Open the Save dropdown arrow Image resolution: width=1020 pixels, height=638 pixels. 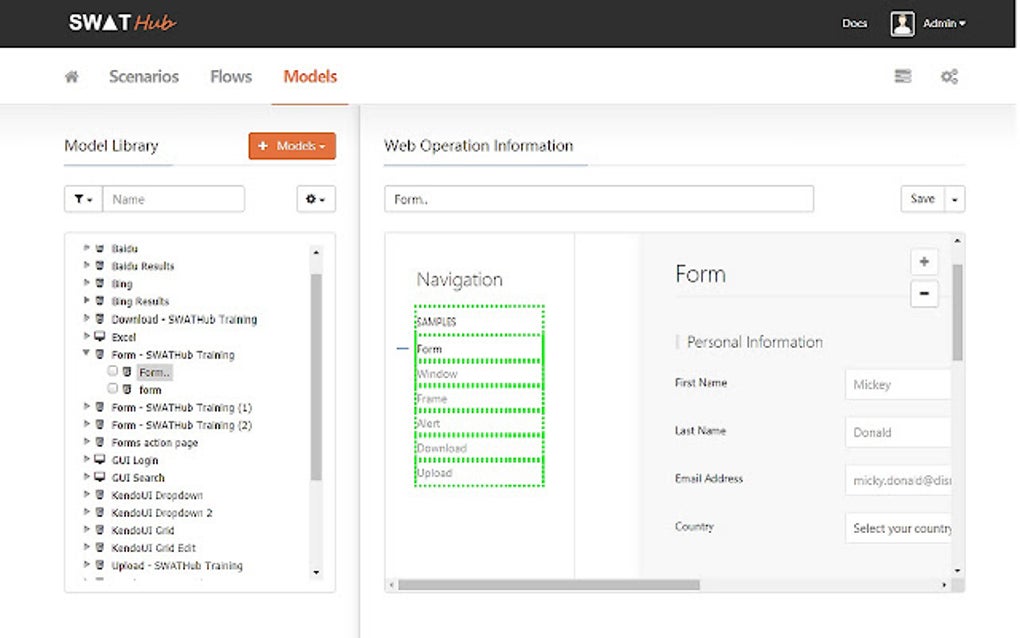(955, 199)
